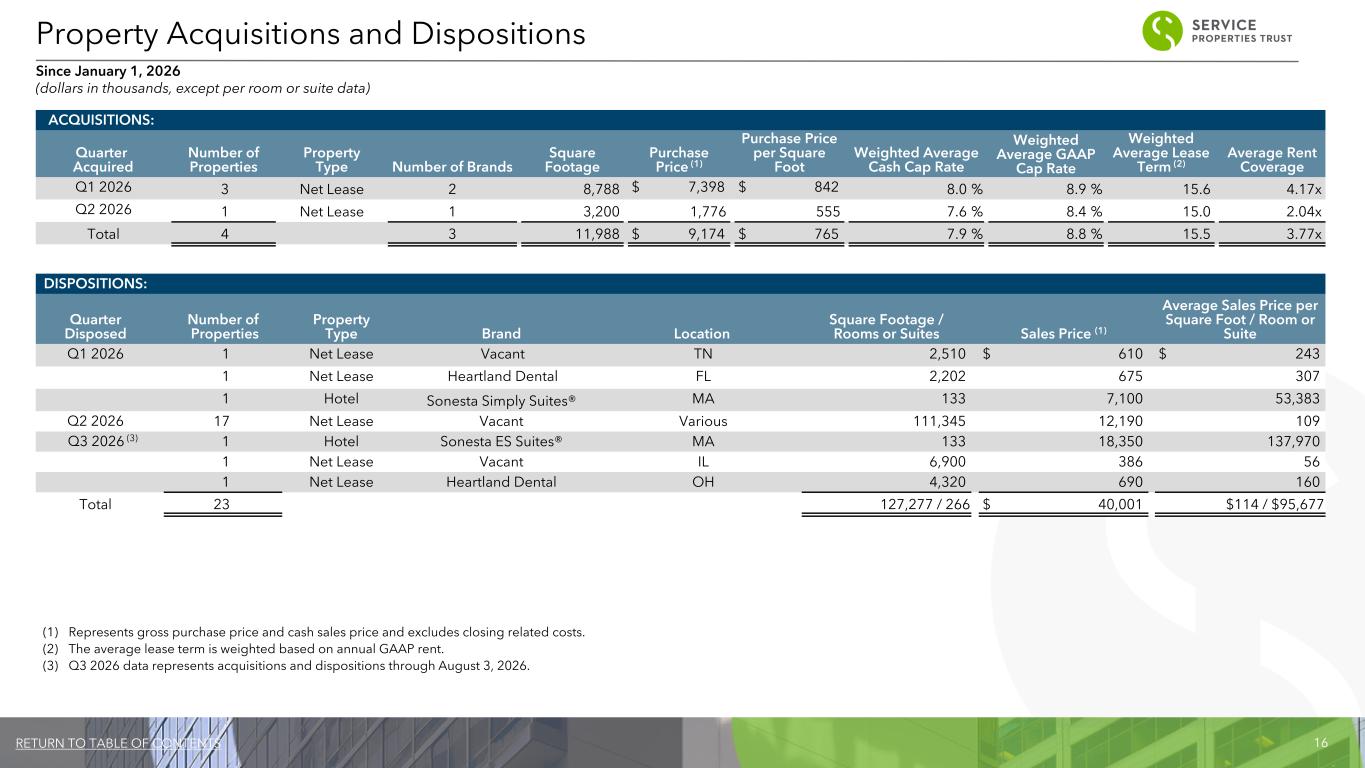
Task: Open the Return to Table of Contents link
Action: pyautogui.click(x=118, y=743)
